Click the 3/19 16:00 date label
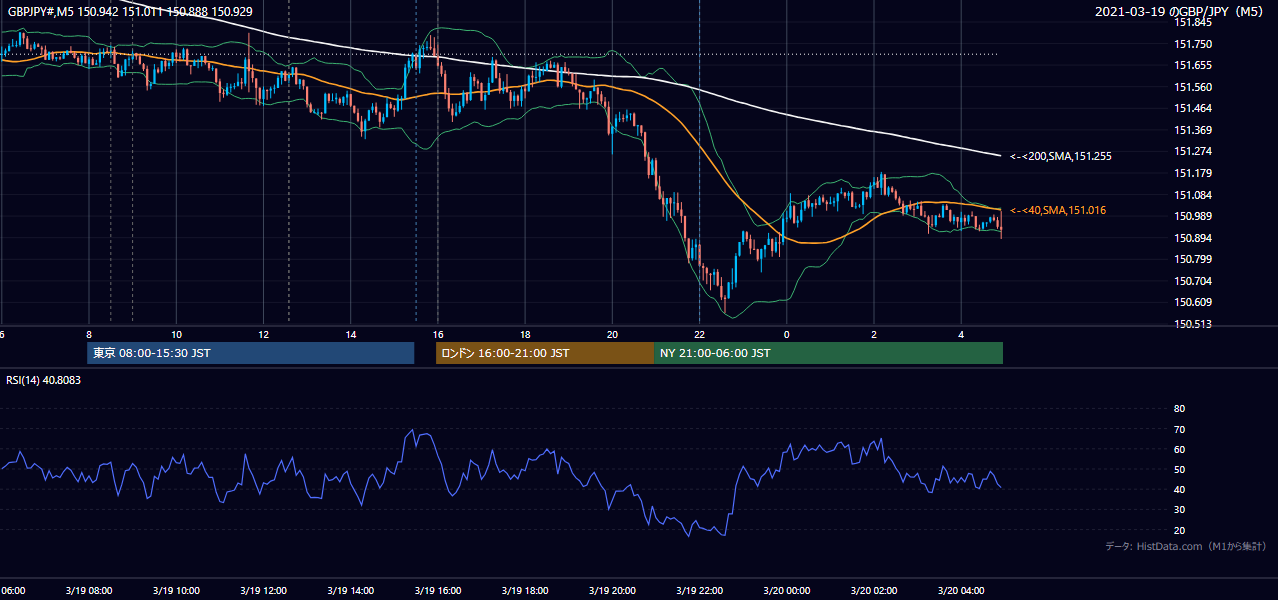 point(438,590)
